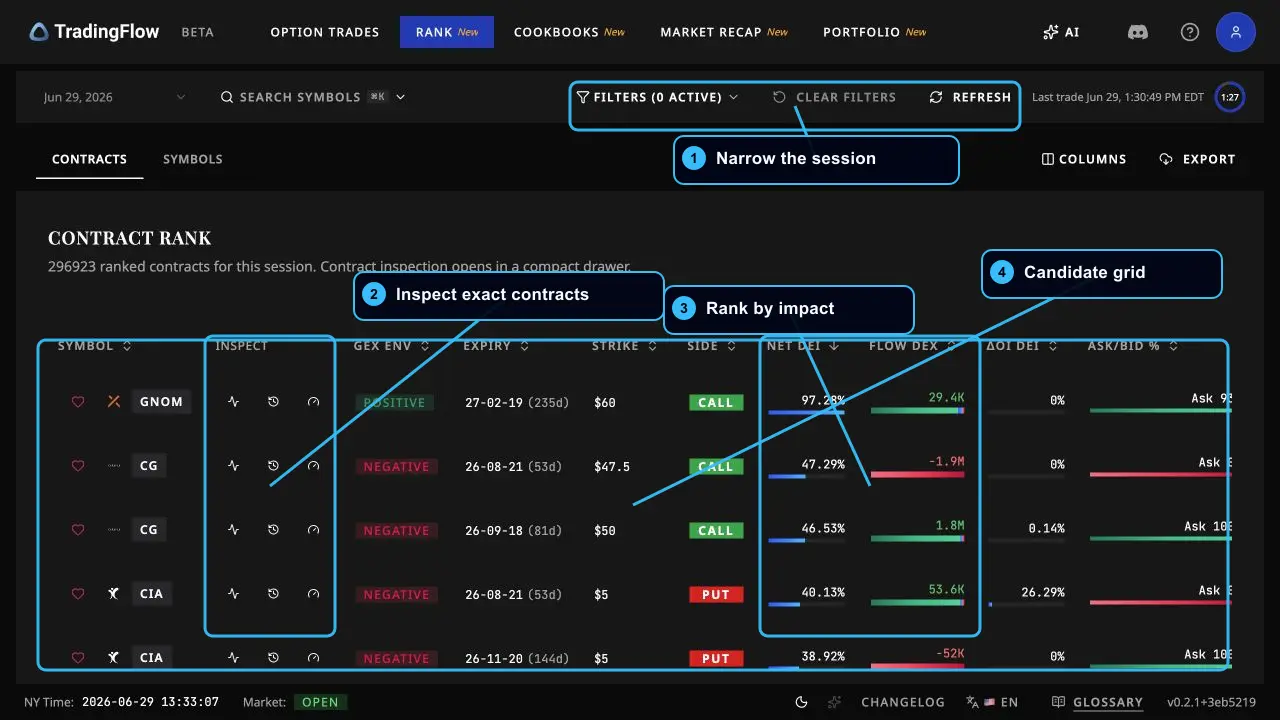Toggle dark mode with the moon icon
1280x720 pixels.
801,702
